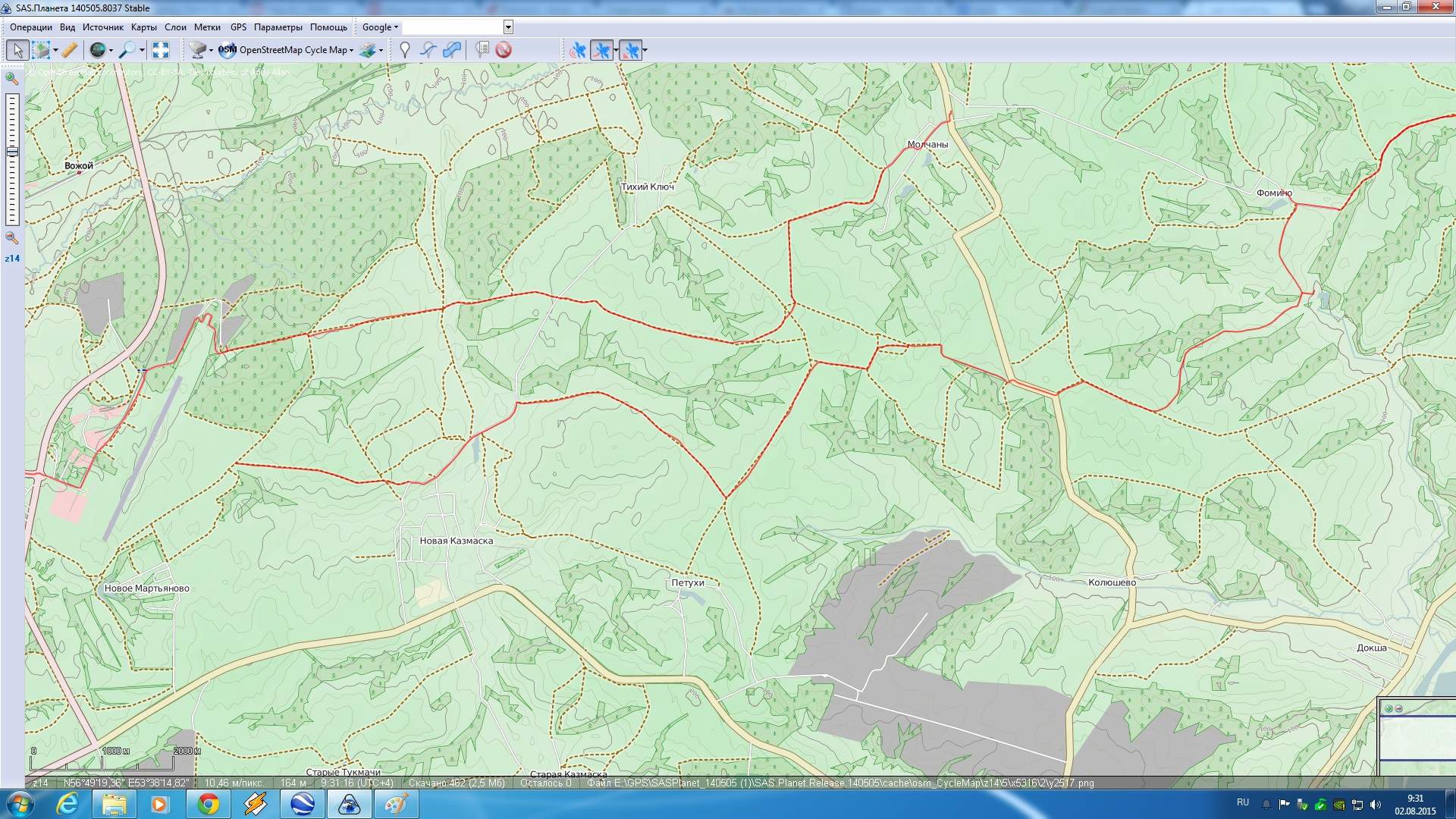Screen dimensions: 1456x819
Task: Open the overlay layers icon
Action: coord(368,50)
